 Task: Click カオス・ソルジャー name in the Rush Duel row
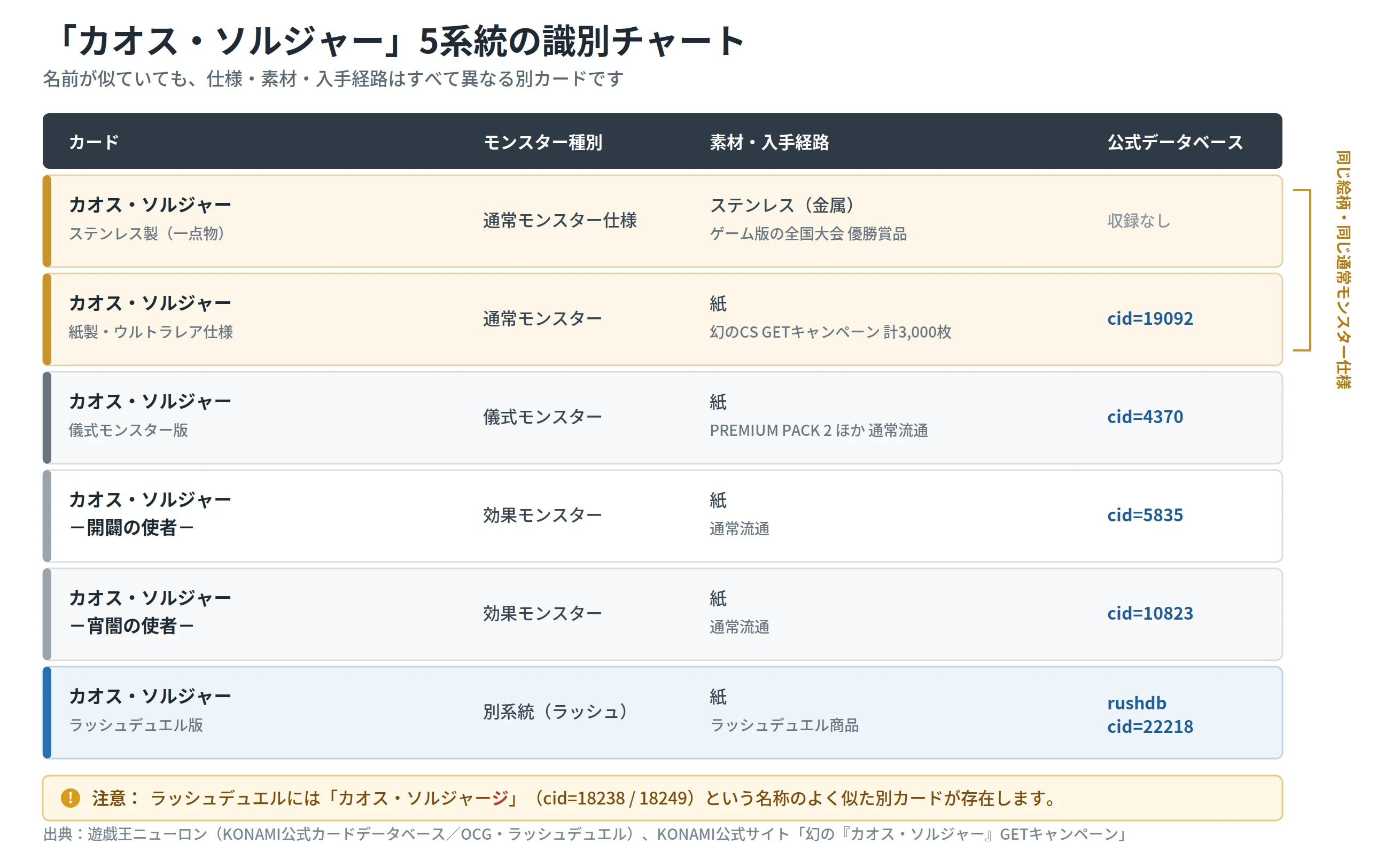point(150,695)
